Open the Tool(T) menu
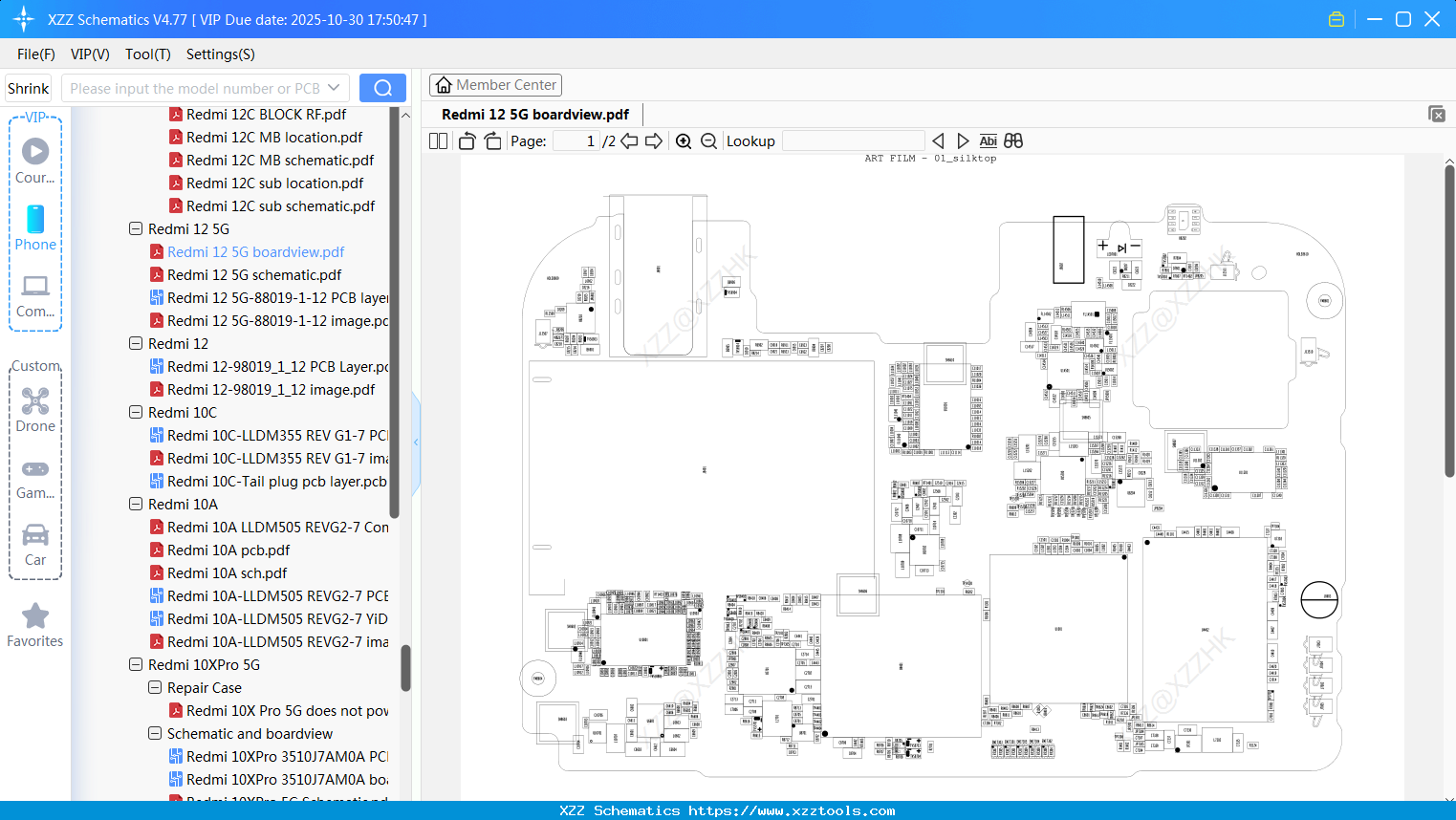The image size is (1456, 820). 147,54
